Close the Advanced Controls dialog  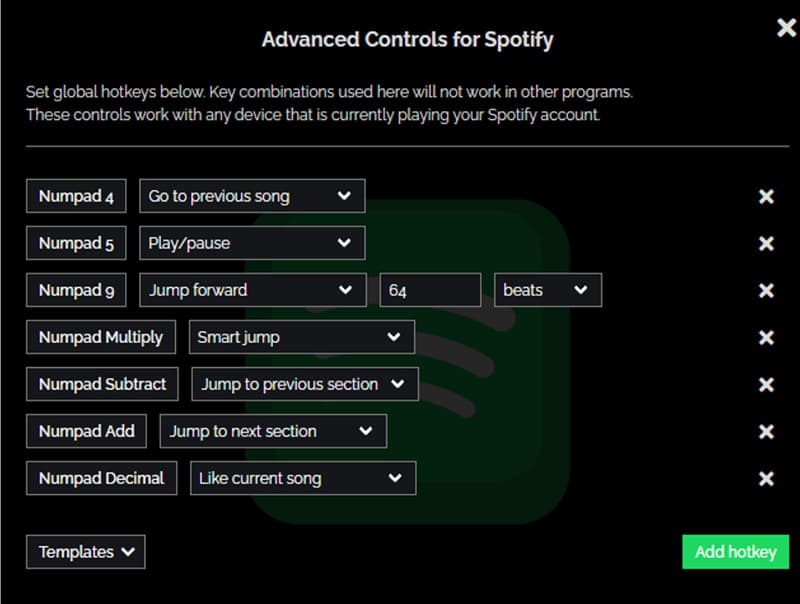pos(786,28)
